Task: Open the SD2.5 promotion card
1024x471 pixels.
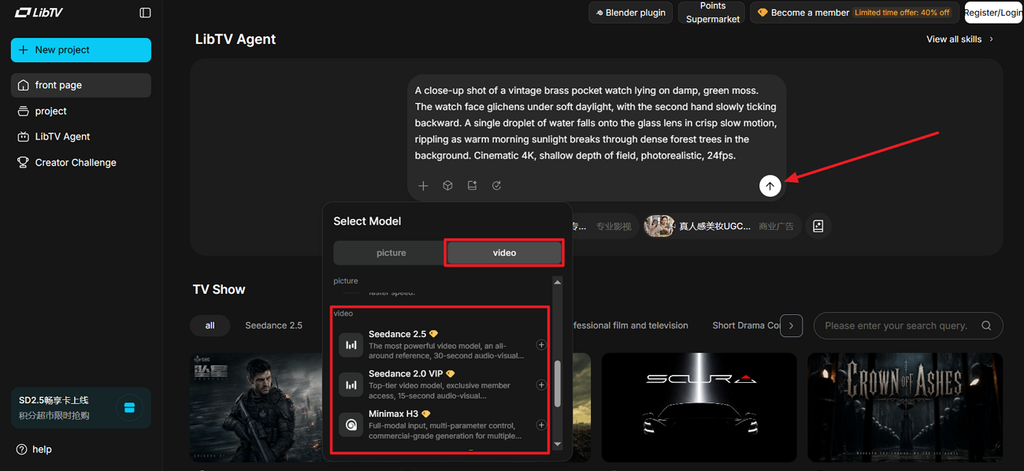Action: pos(81,408)
